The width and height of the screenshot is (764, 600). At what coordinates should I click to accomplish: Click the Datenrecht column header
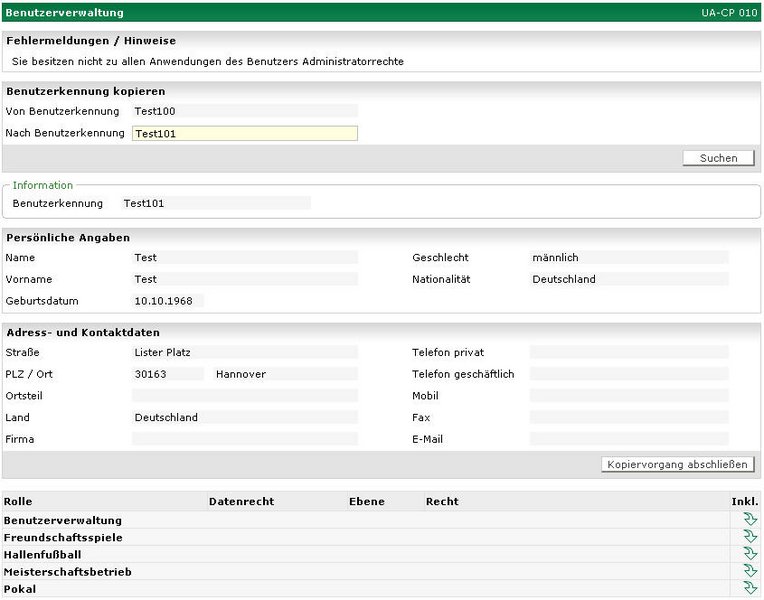coord(241,501)
